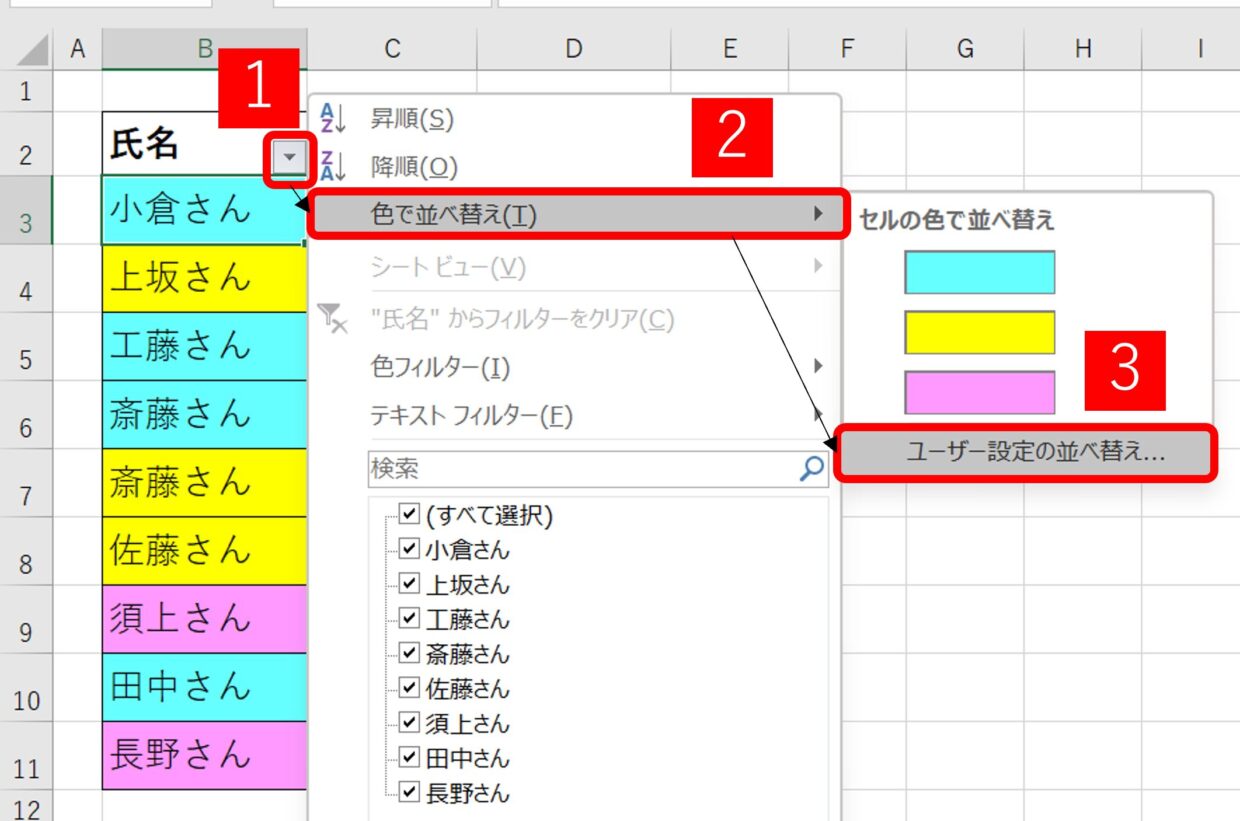Select column A header

pyautogui.click(x=77, y=48)
